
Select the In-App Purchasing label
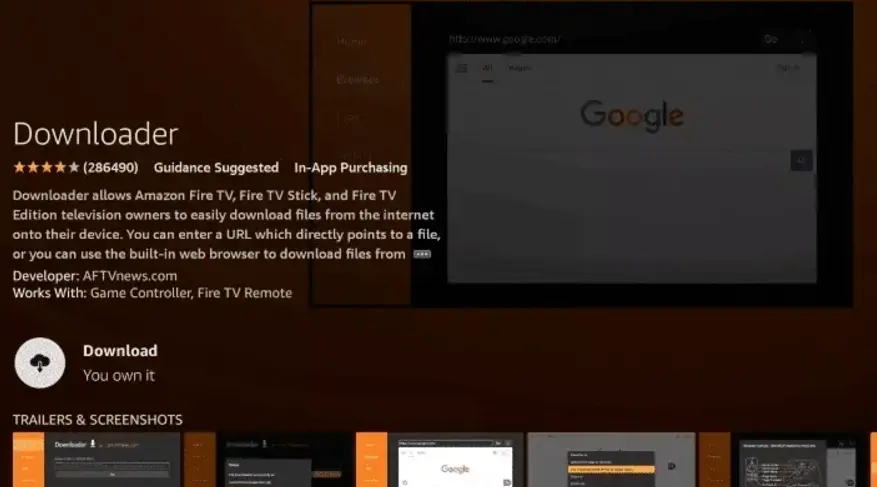click(350, 167)
